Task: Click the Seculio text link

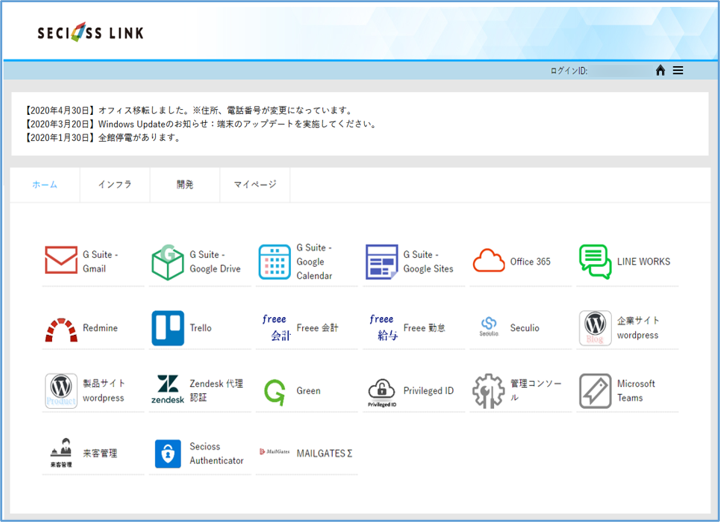Action: coord(524,328)
